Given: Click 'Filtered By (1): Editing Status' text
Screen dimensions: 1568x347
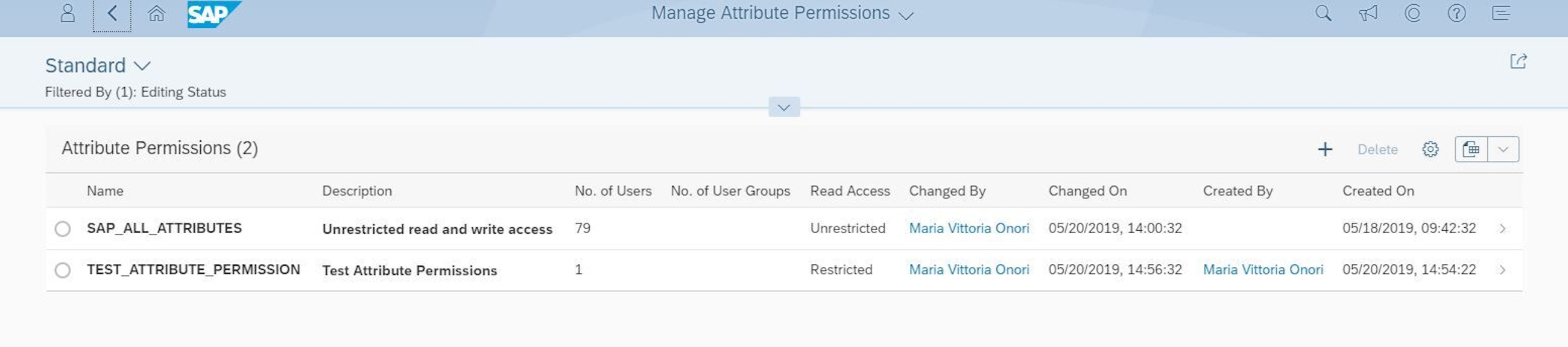Looking at the screenshot, I should pyautogui.click(x=135, y=92).
